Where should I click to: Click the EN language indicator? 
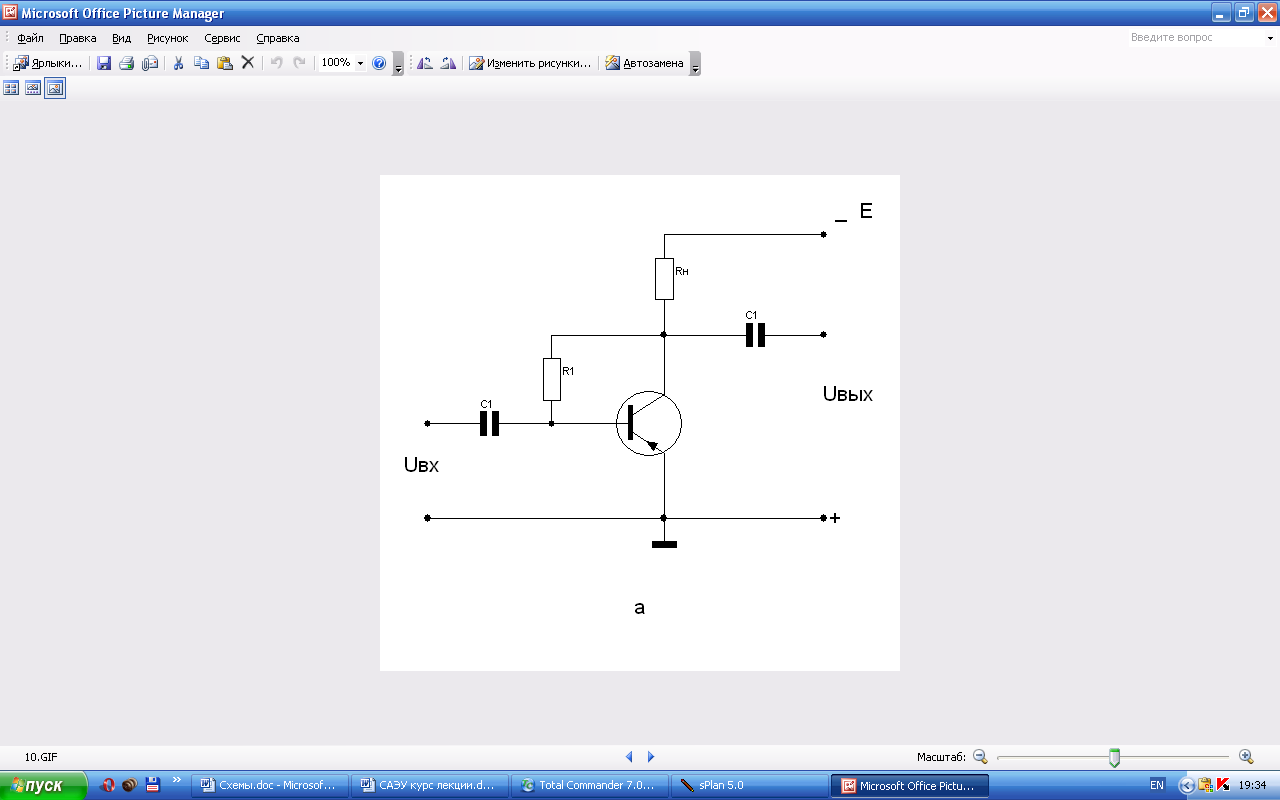click(1157, 786)
